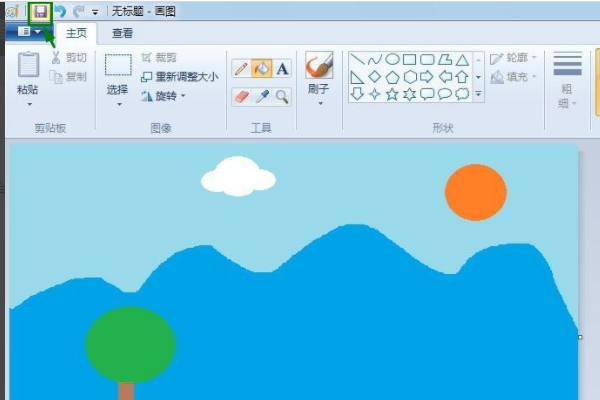Select the Fill with color bucket tool
Image resolution: width=600 pixels, height=400 pixels.
pos(262,69)
